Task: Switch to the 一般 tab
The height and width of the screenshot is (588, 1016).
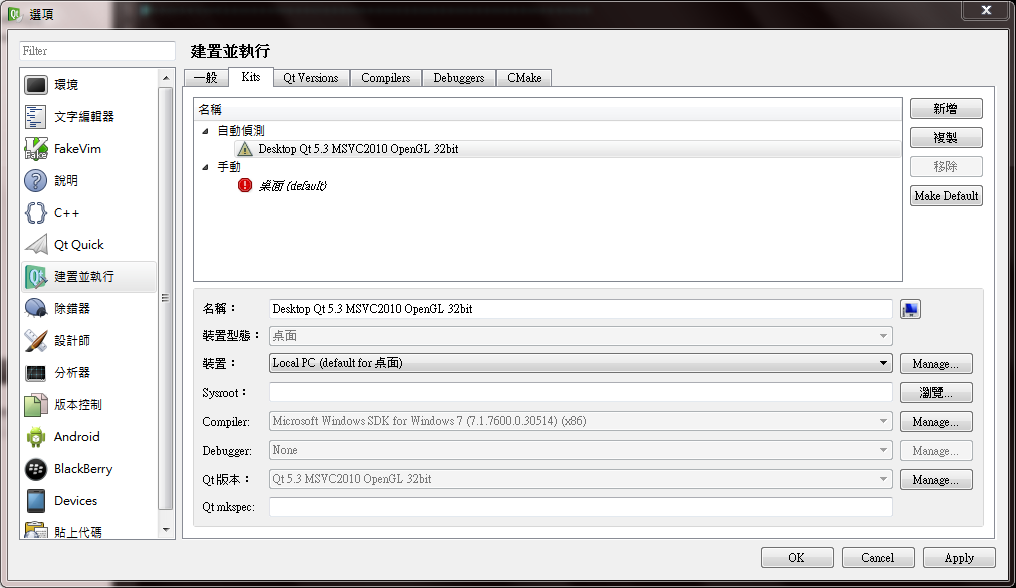Action: (x=206, y=78)
